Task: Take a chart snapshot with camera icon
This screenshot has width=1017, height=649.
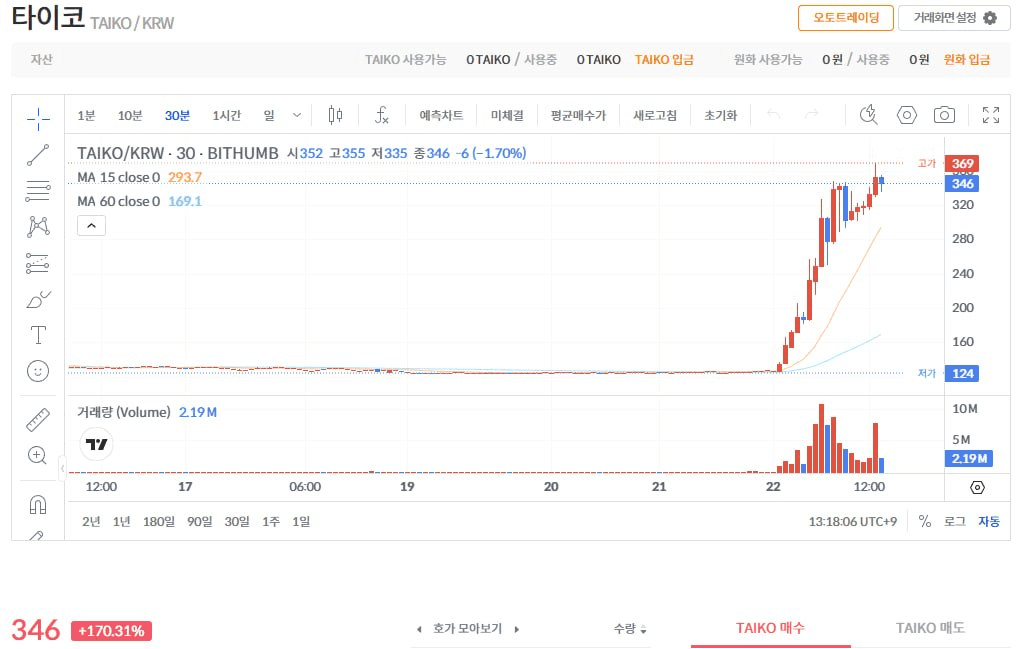Action: (944, 115)
